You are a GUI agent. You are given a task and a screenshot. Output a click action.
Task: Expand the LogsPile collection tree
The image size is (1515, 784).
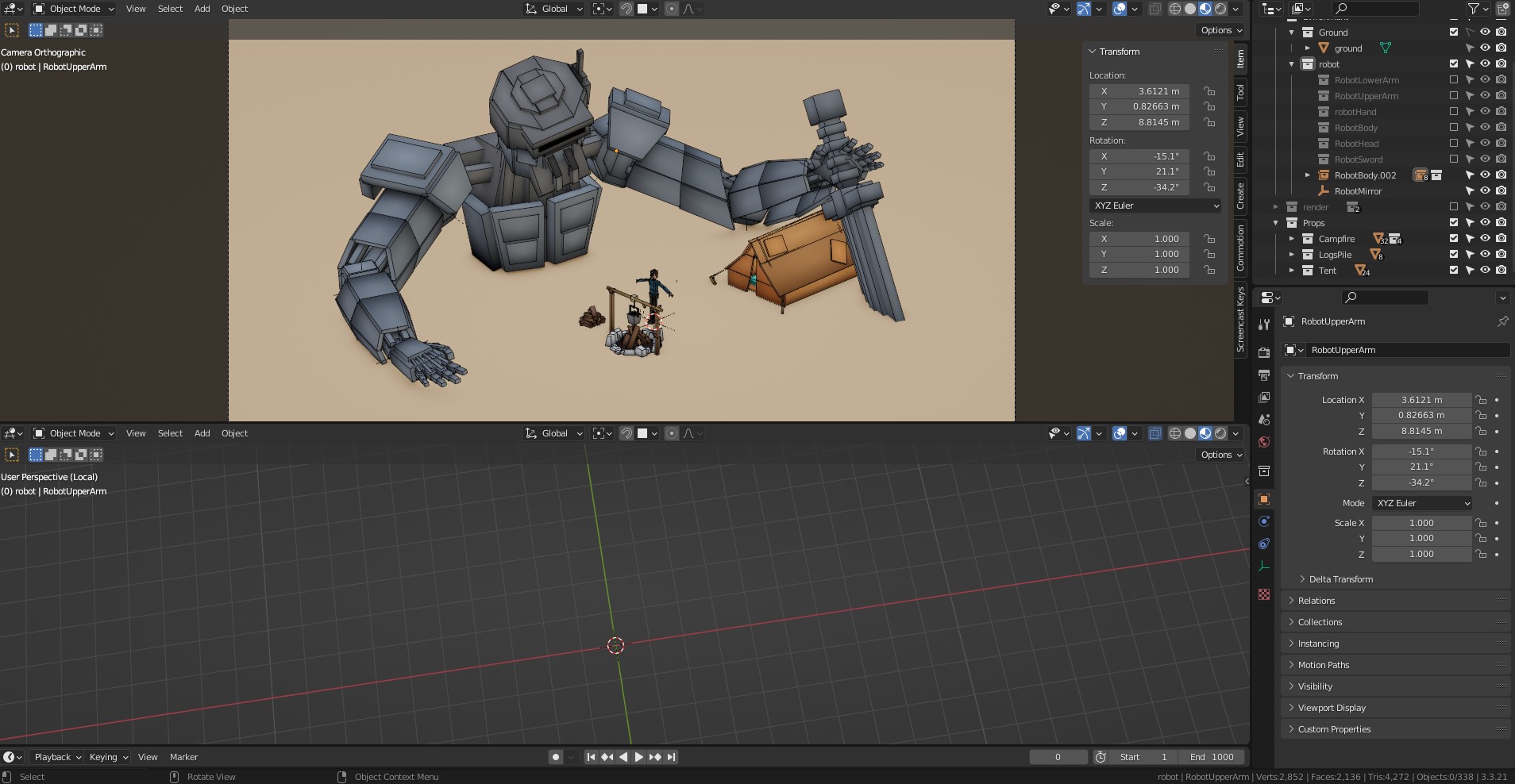coord(1292,255)
